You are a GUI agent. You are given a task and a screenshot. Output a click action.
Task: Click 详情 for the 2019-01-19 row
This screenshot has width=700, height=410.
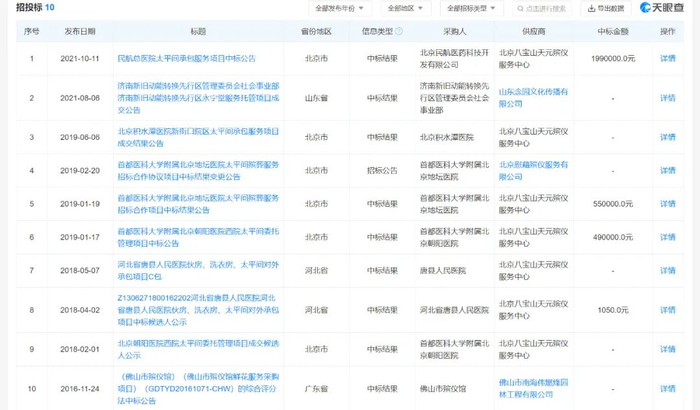click(668, 204)
